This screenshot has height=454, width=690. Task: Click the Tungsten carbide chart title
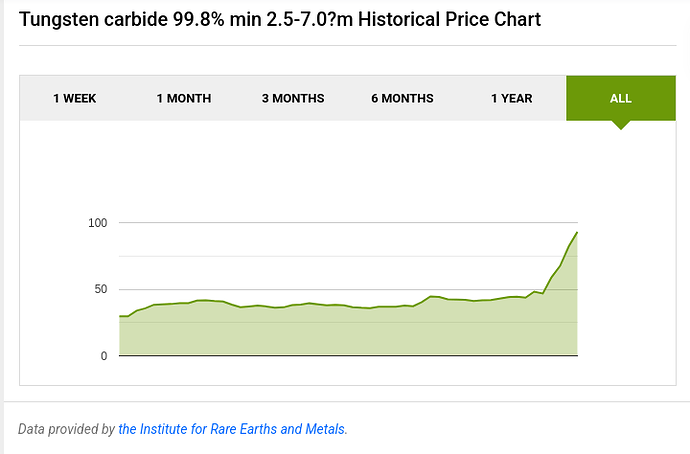[x=280, y=19]
